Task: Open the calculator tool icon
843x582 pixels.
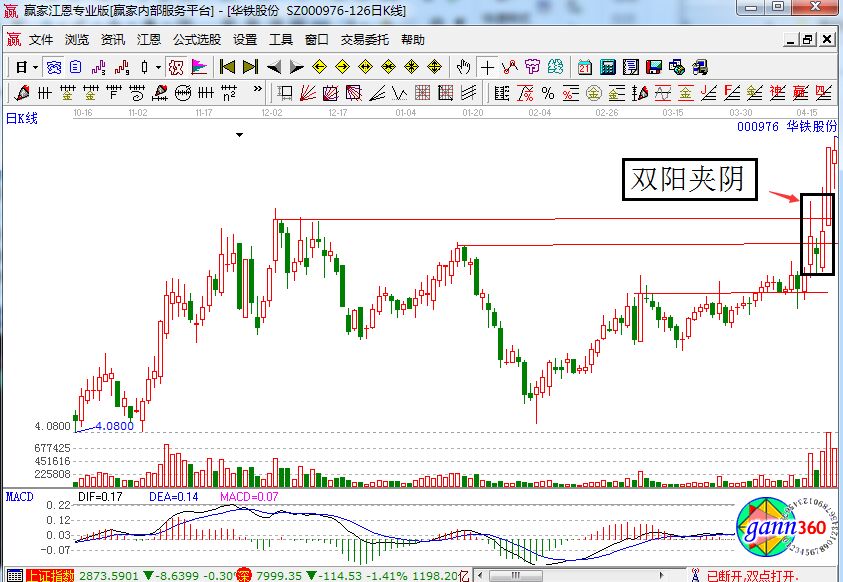Action: (x=607, y=67)
